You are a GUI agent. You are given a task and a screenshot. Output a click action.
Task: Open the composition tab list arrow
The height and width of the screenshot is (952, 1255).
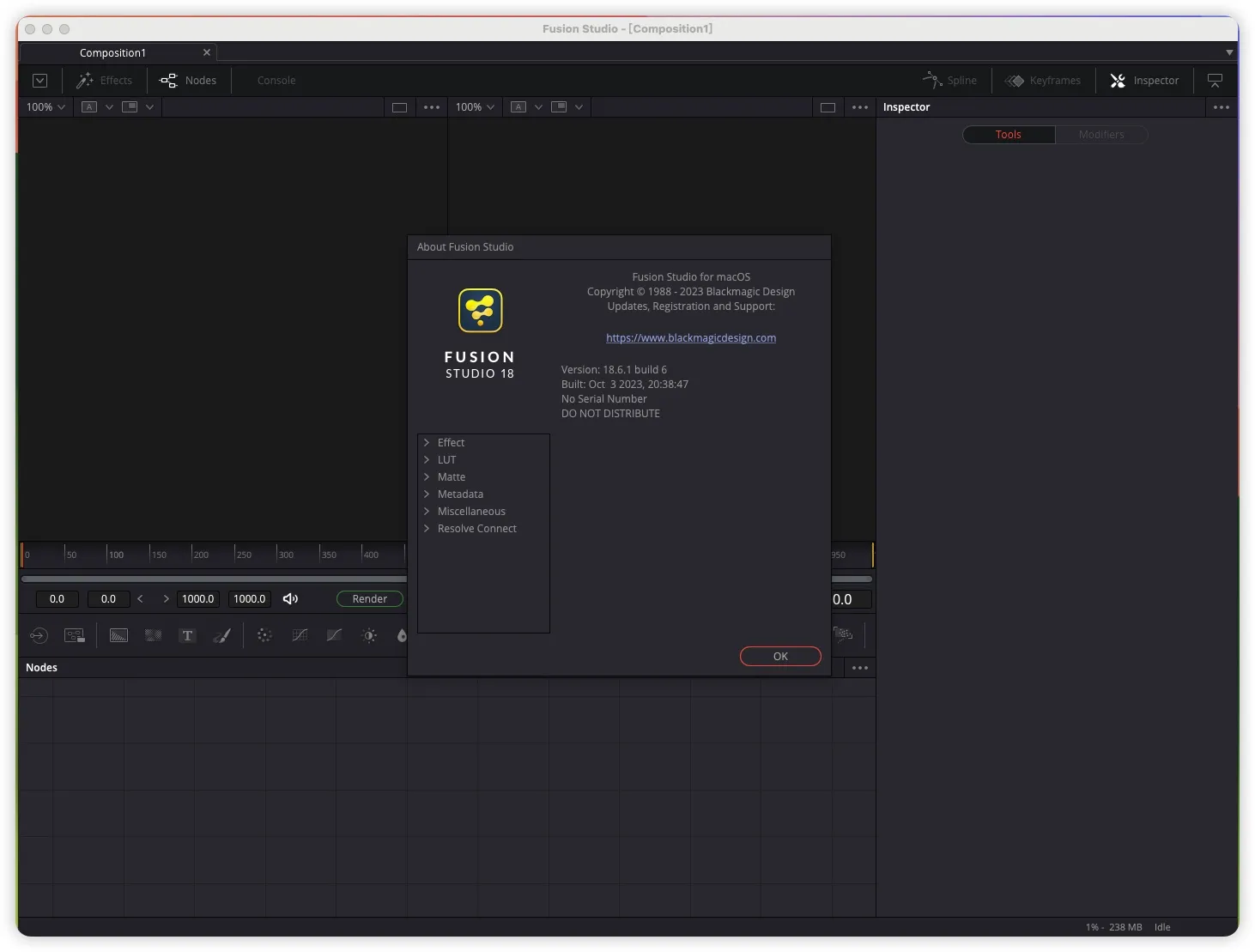[1229, 52]
